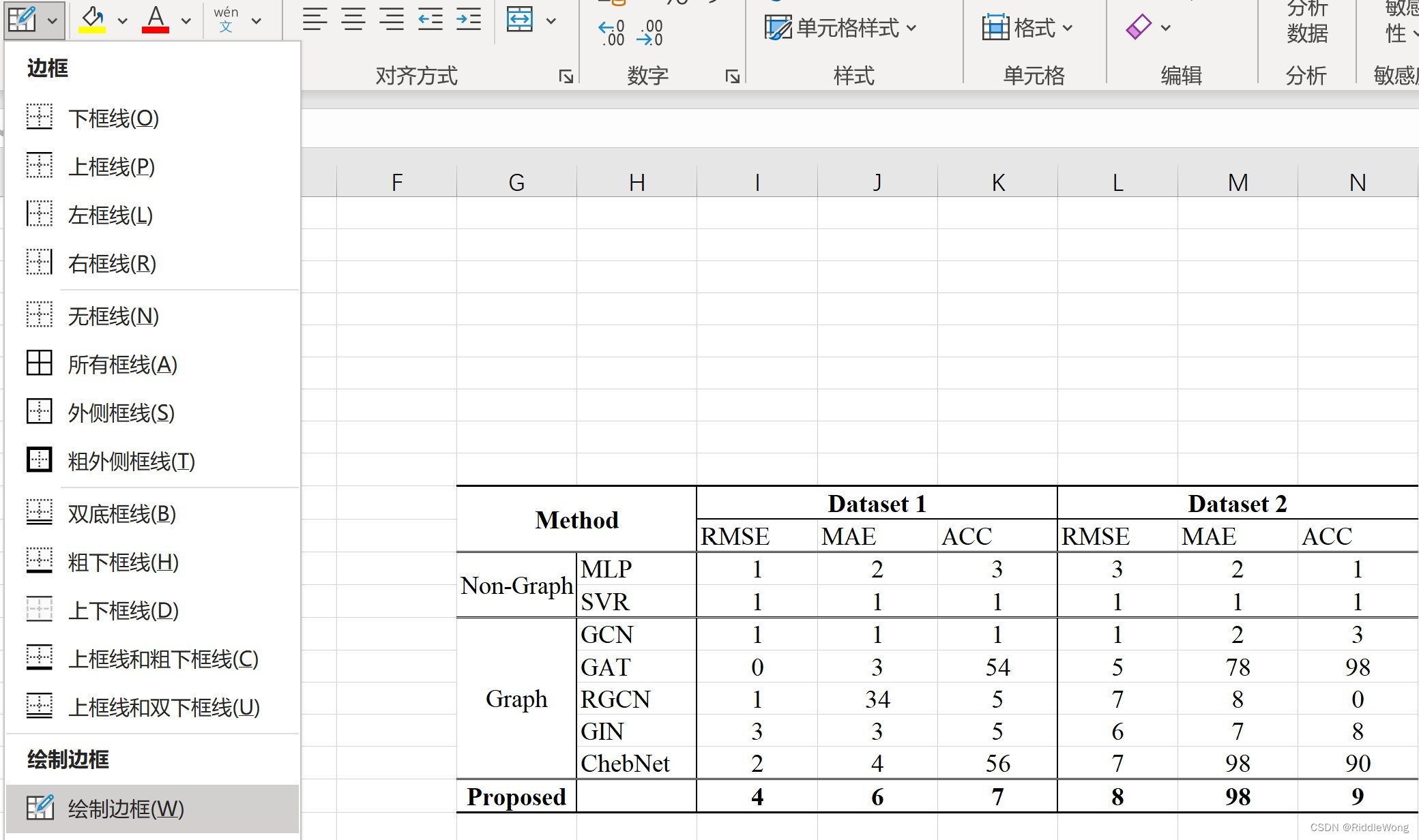Open the 对齐方式 alignment dialog launcher
This screenshot has height=840, width=1419.
coord(566,77)
